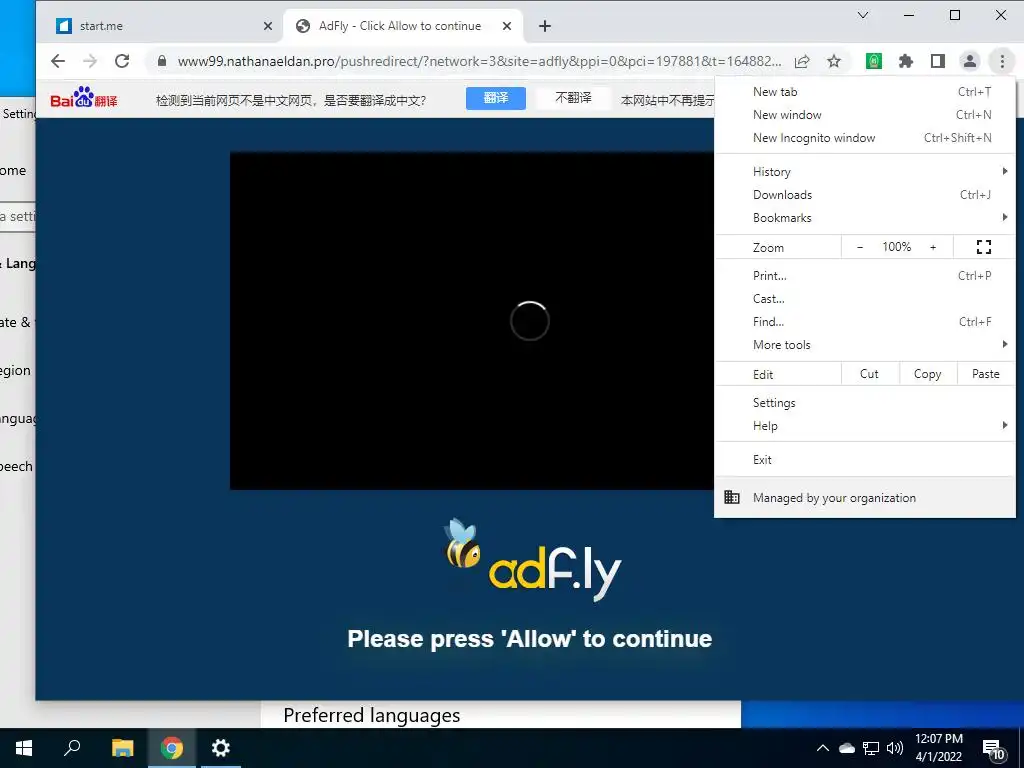Open the profile avatar menu

(970, 61)
